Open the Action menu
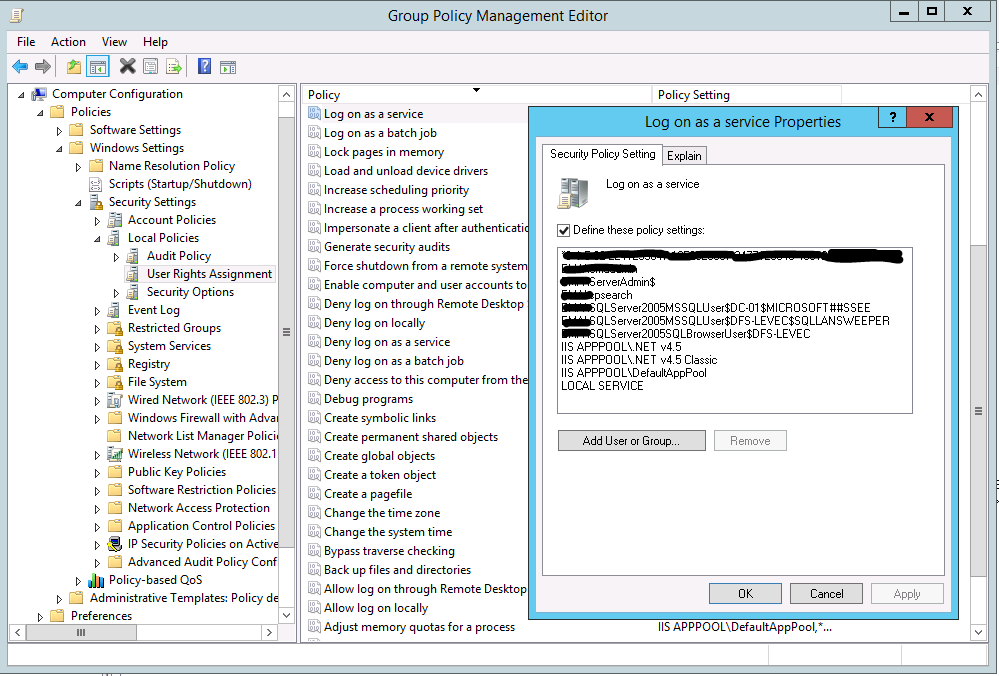Screen dimensions: 999x676 click(68, 42)
